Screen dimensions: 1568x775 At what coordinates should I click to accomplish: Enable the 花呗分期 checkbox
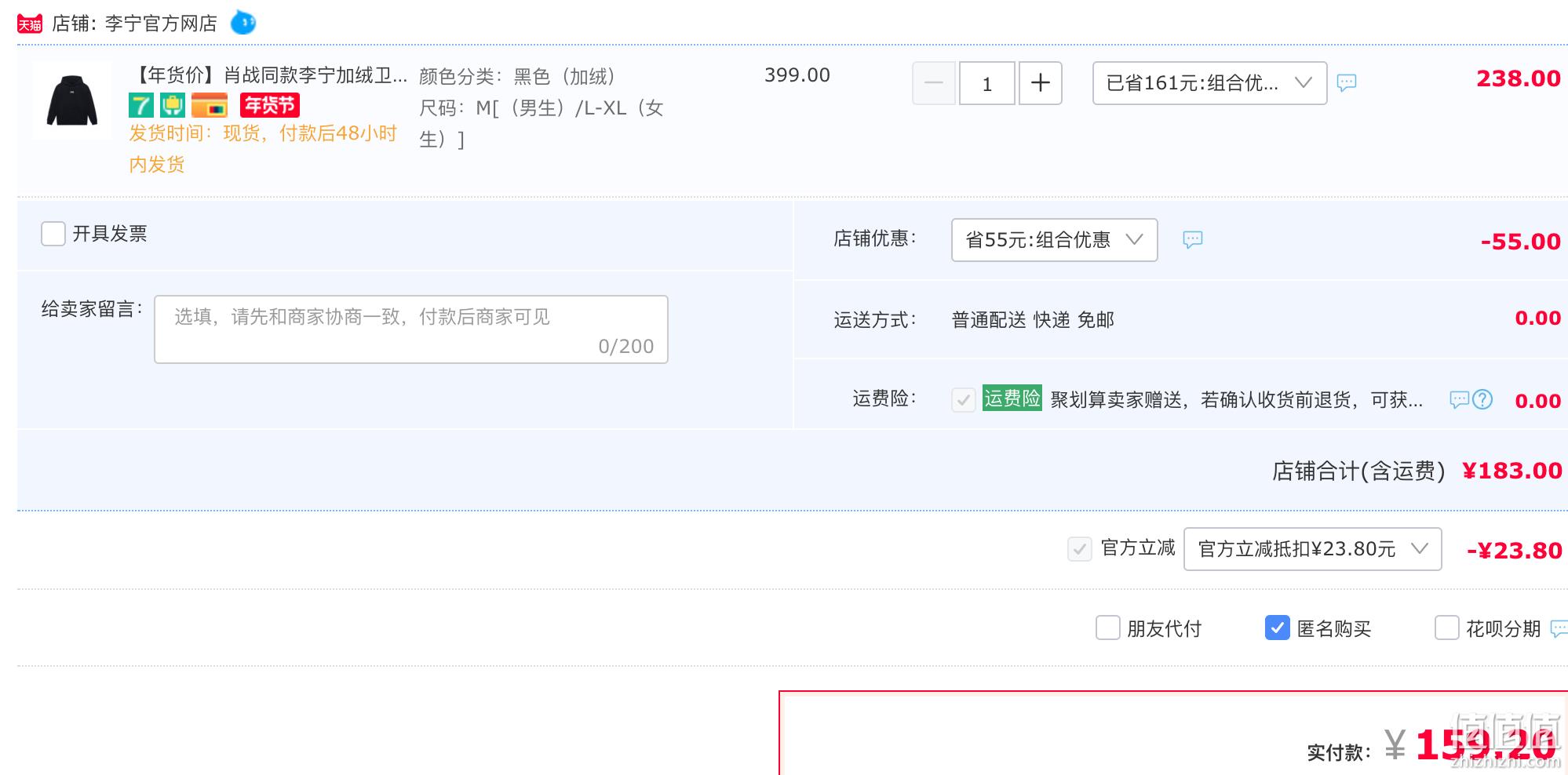click(1446, 628)
